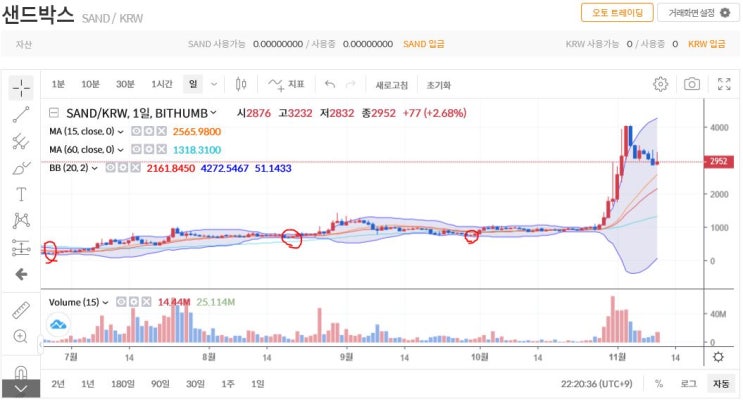Select the ruler measure tool
This screenshot has width=743, height=409.
click(x=21, y=310)
